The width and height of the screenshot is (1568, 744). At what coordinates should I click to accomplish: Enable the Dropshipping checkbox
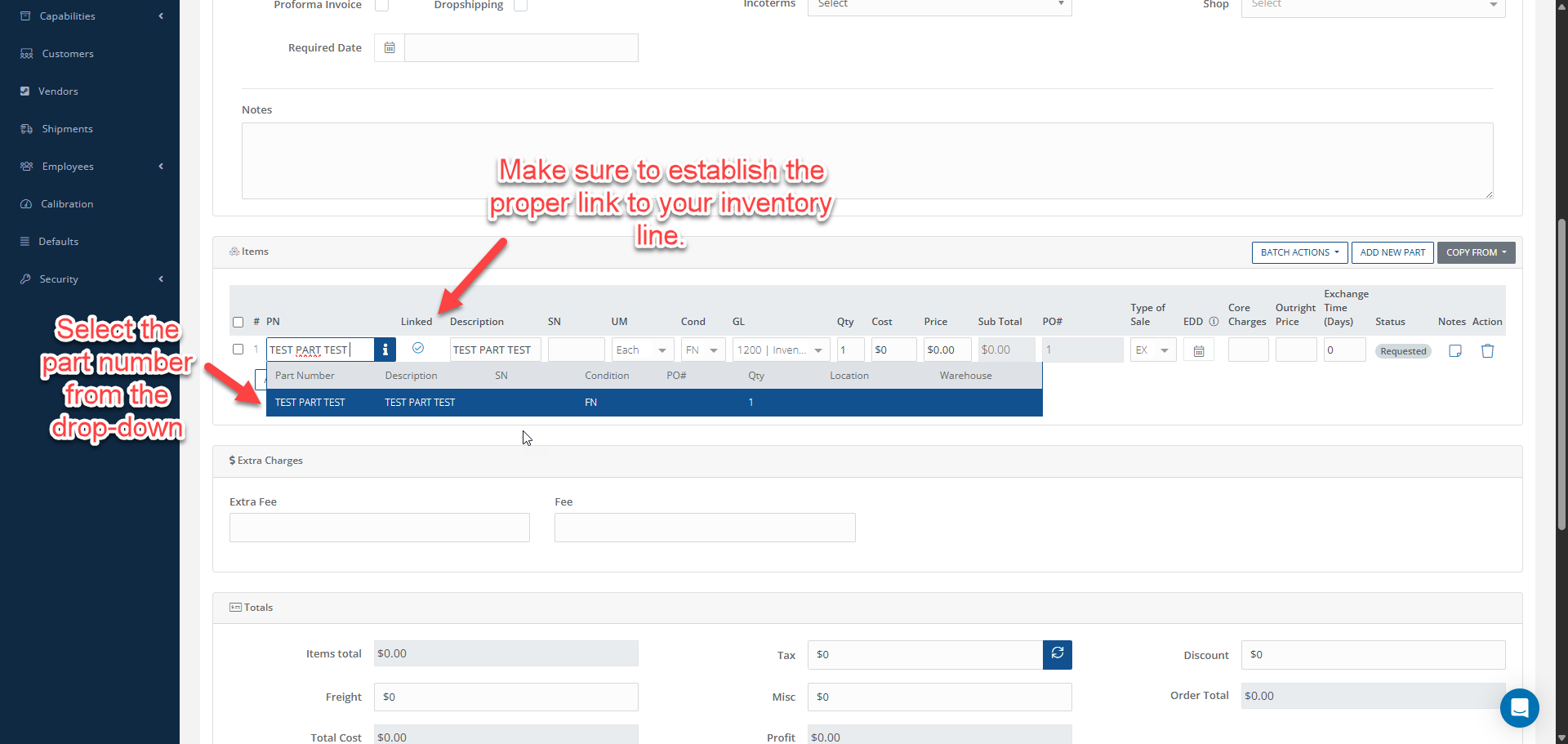tap(520, 5)
